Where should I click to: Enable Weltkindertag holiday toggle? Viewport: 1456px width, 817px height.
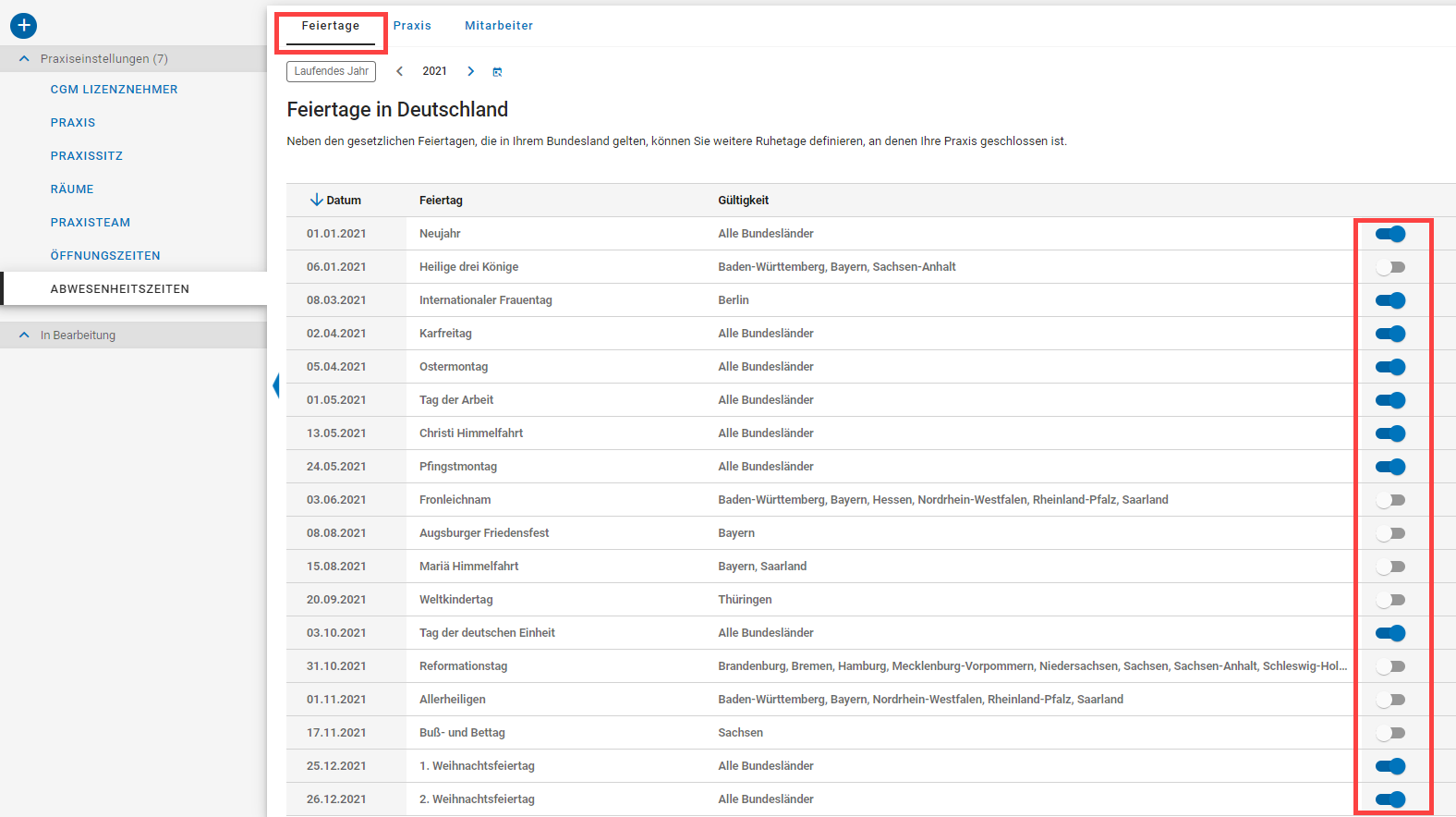(x=1390, y=600)
